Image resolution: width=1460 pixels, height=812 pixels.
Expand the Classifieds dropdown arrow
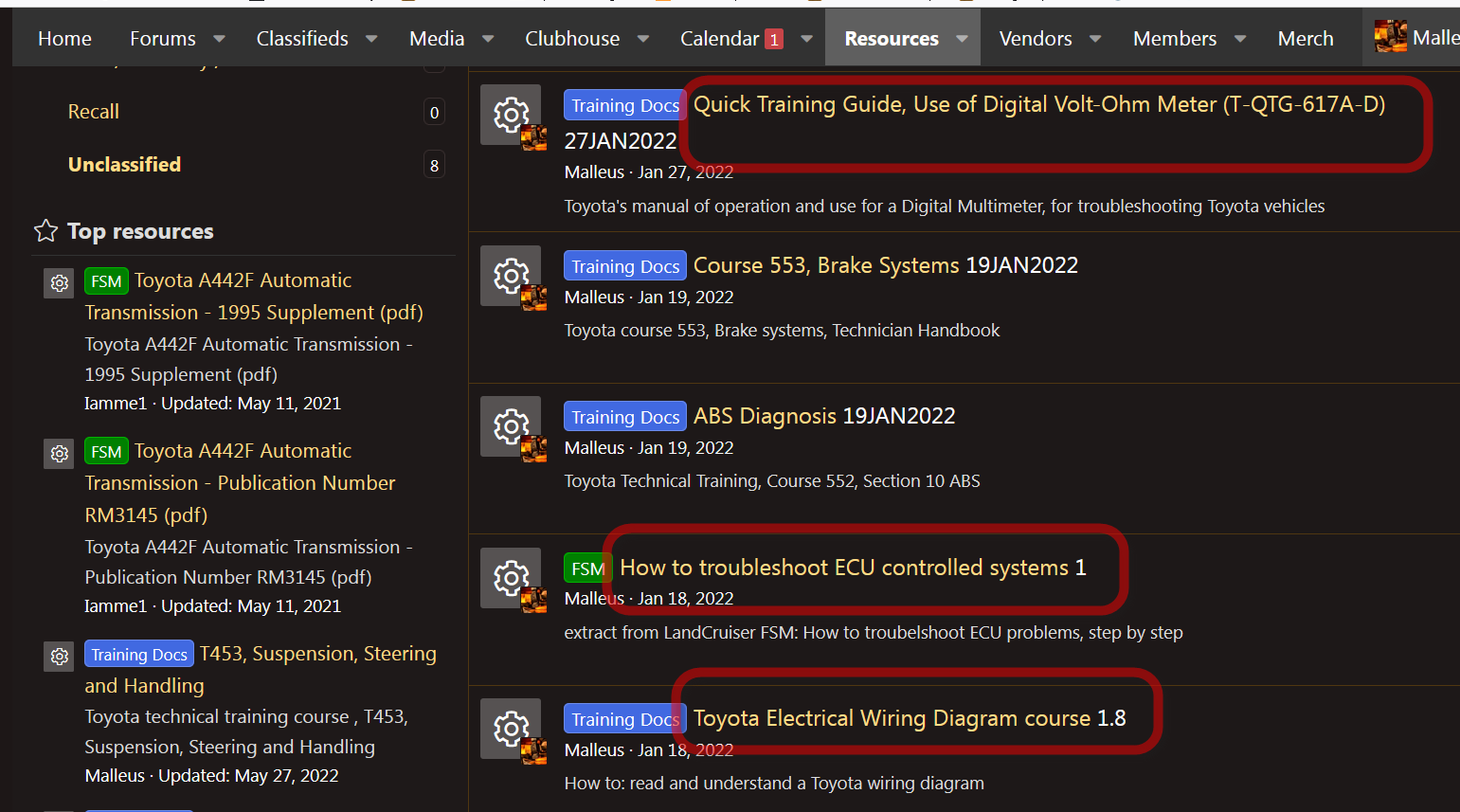click(371, 39)
